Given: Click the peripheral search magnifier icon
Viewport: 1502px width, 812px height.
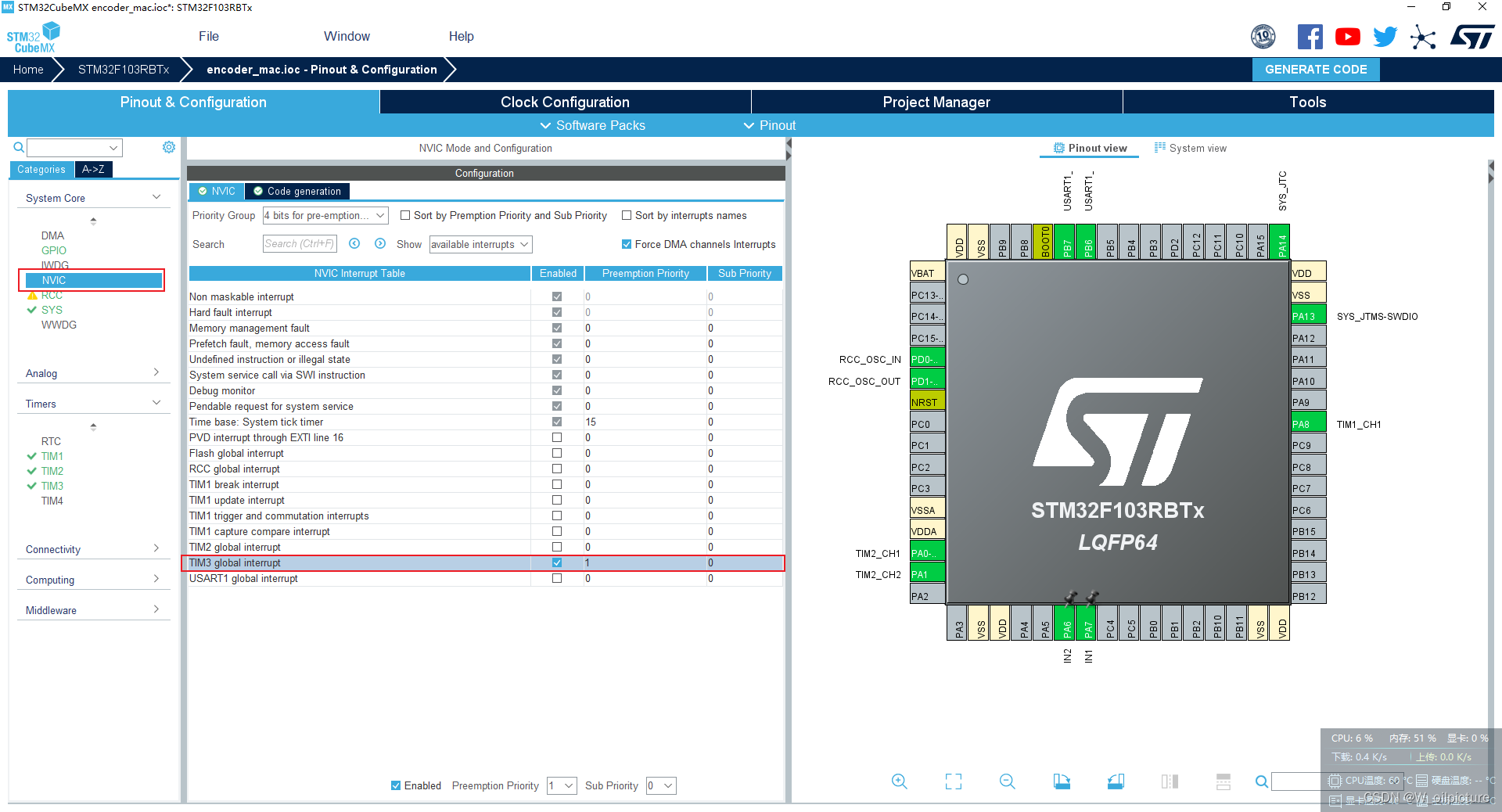Looking at the screenshot, I should [19, 147].
